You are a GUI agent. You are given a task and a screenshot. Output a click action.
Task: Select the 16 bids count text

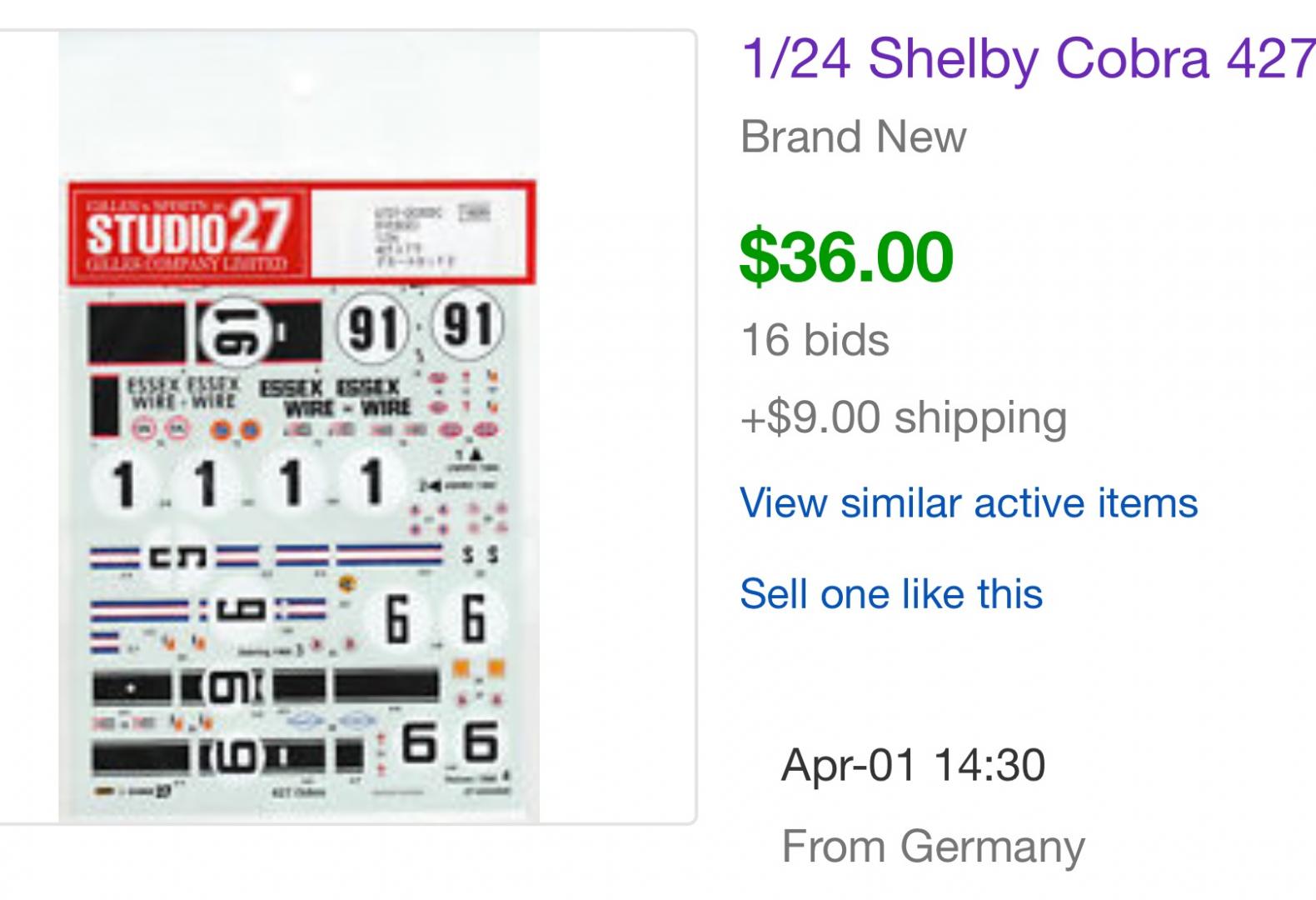click(815, 340)
